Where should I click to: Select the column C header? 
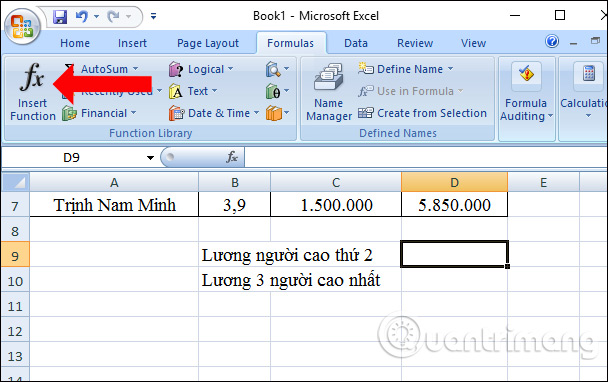pos(336,182)
